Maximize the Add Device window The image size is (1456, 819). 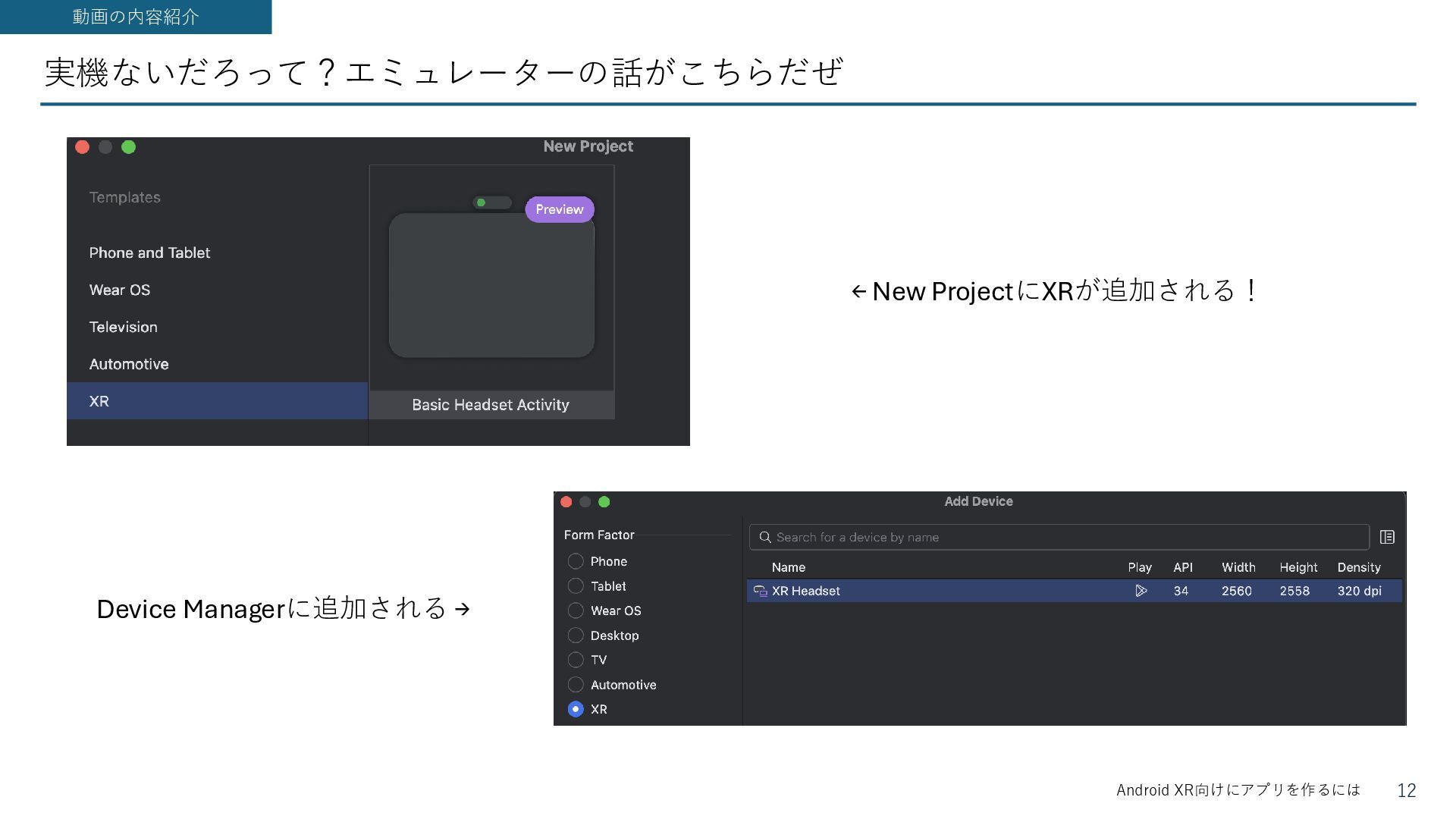click(604, 502)
